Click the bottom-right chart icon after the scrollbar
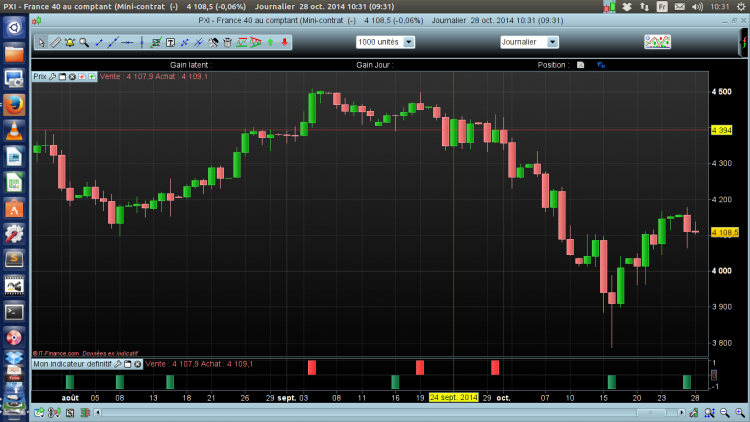750x422 pixels. 694,412
